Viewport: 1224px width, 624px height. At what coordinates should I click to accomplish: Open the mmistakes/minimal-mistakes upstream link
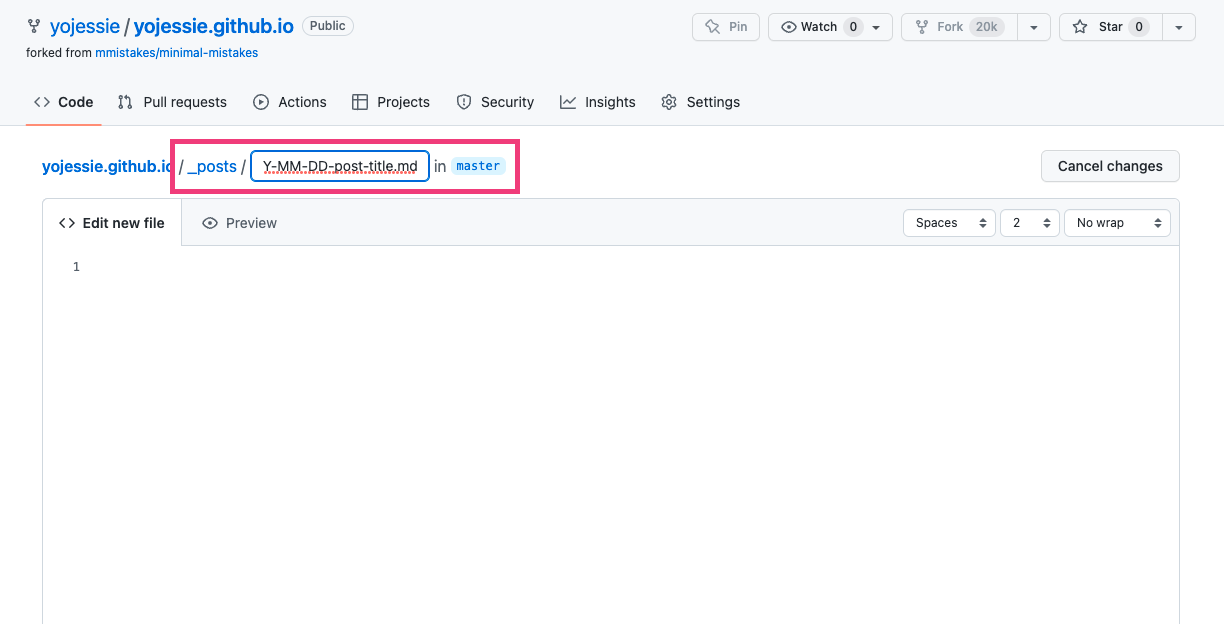coord(176,53)
